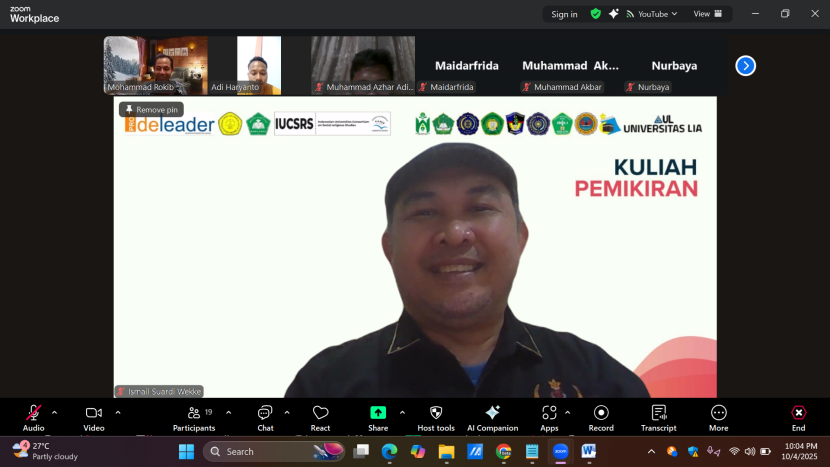Click Remove pin on the pinned video
The height and width of the screenshot is (467, 830).
click(x=151, y=110)
